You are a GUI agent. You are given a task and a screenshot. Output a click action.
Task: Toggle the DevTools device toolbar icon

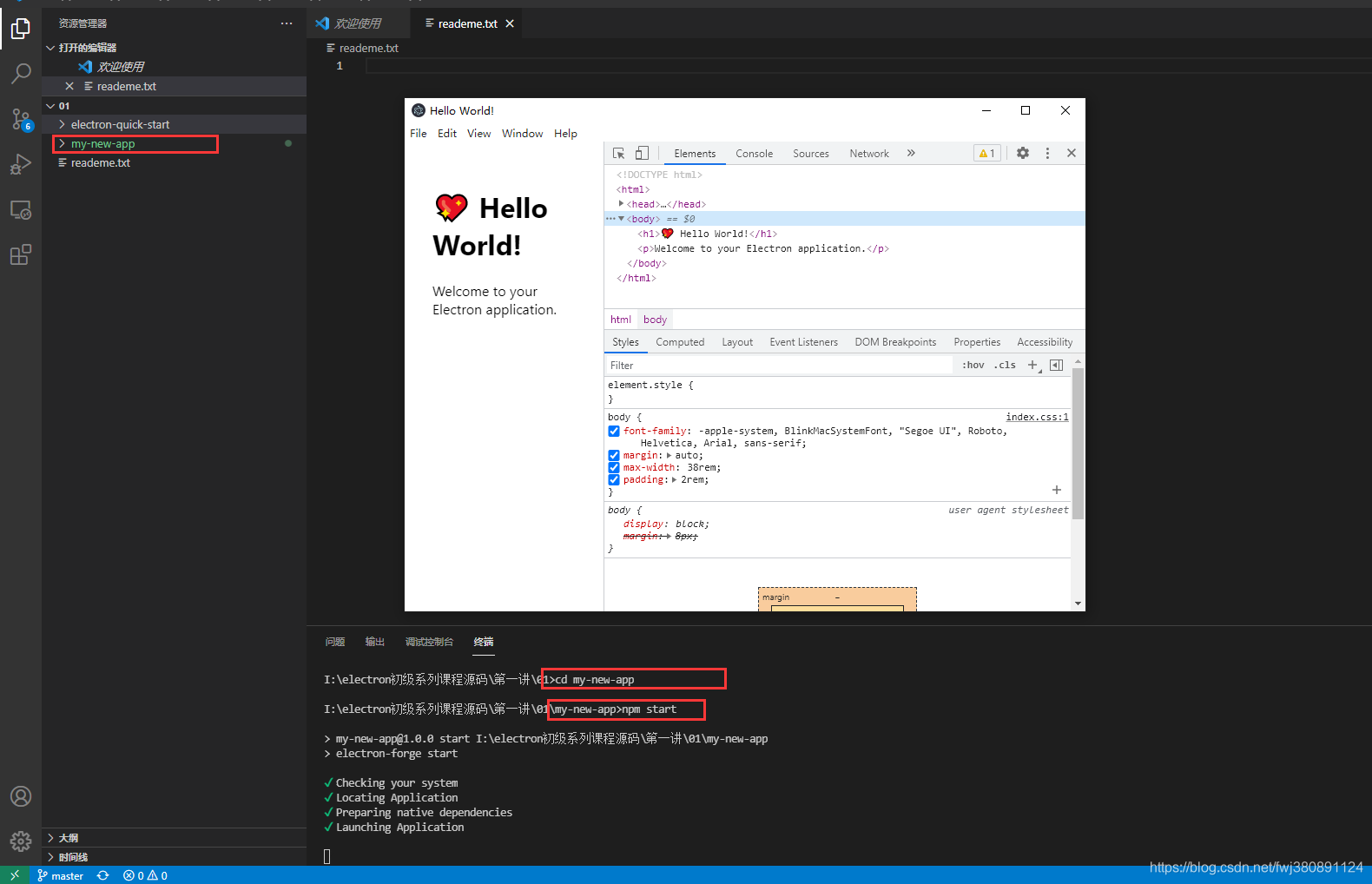642,153
